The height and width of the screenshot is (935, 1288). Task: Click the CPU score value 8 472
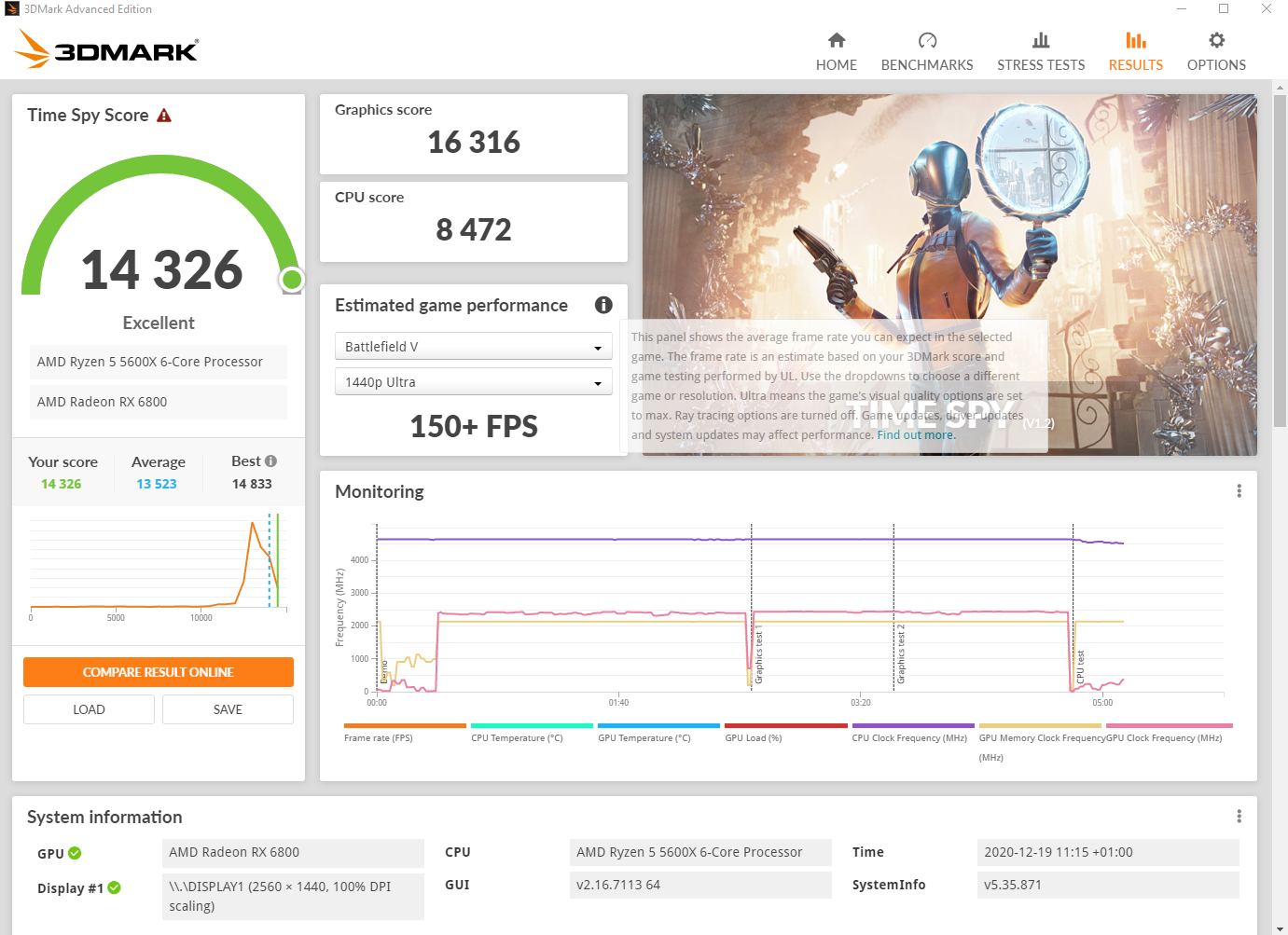[x=474, y=229]
